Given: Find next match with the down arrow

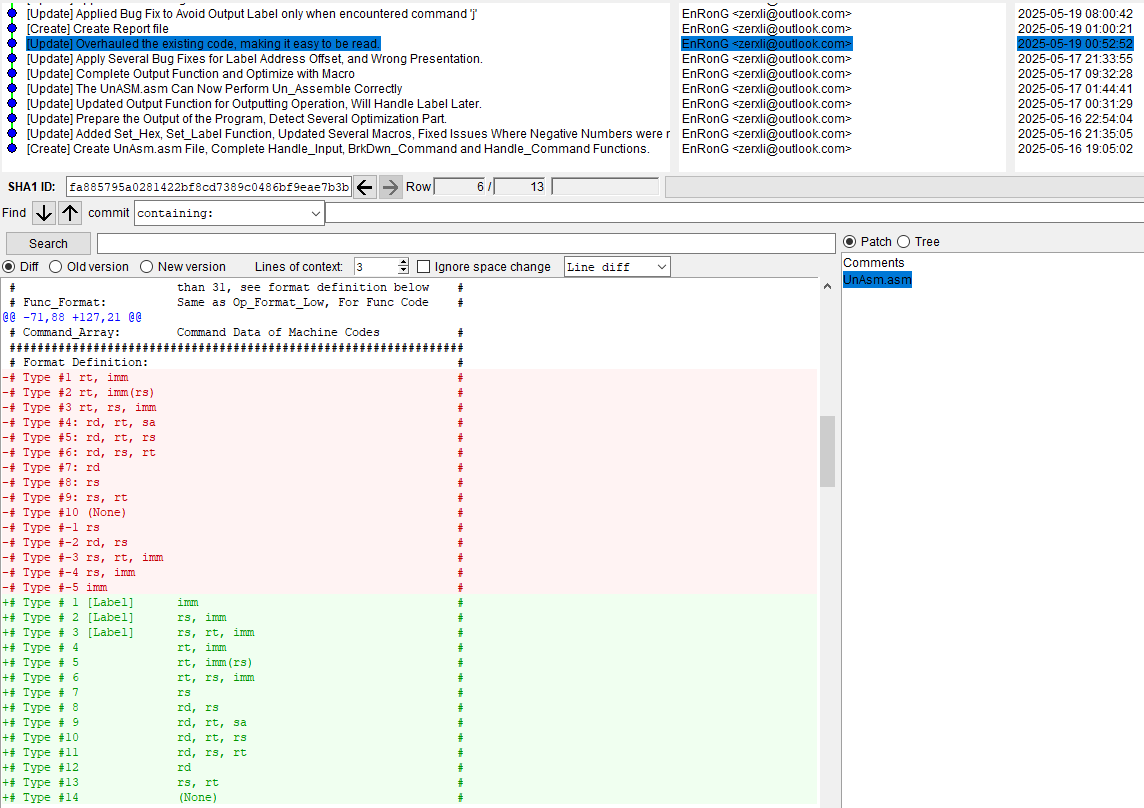Looking at the screenshot, I should pyautogui.click(x=44, y=213).
